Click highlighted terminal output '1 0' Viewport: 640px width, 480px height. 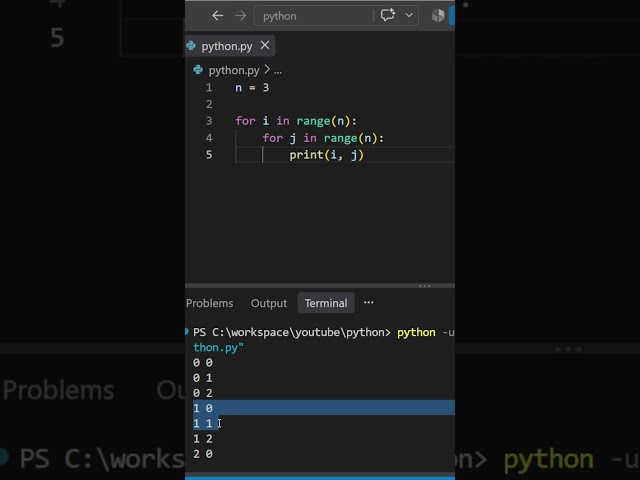pos(203,408)
